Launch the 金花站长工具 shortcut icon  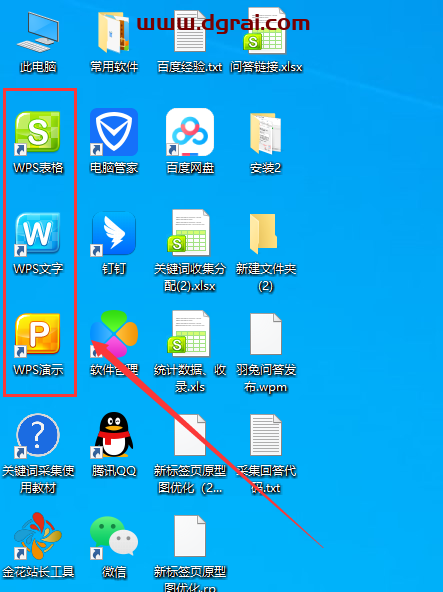(x=37, y=536)
